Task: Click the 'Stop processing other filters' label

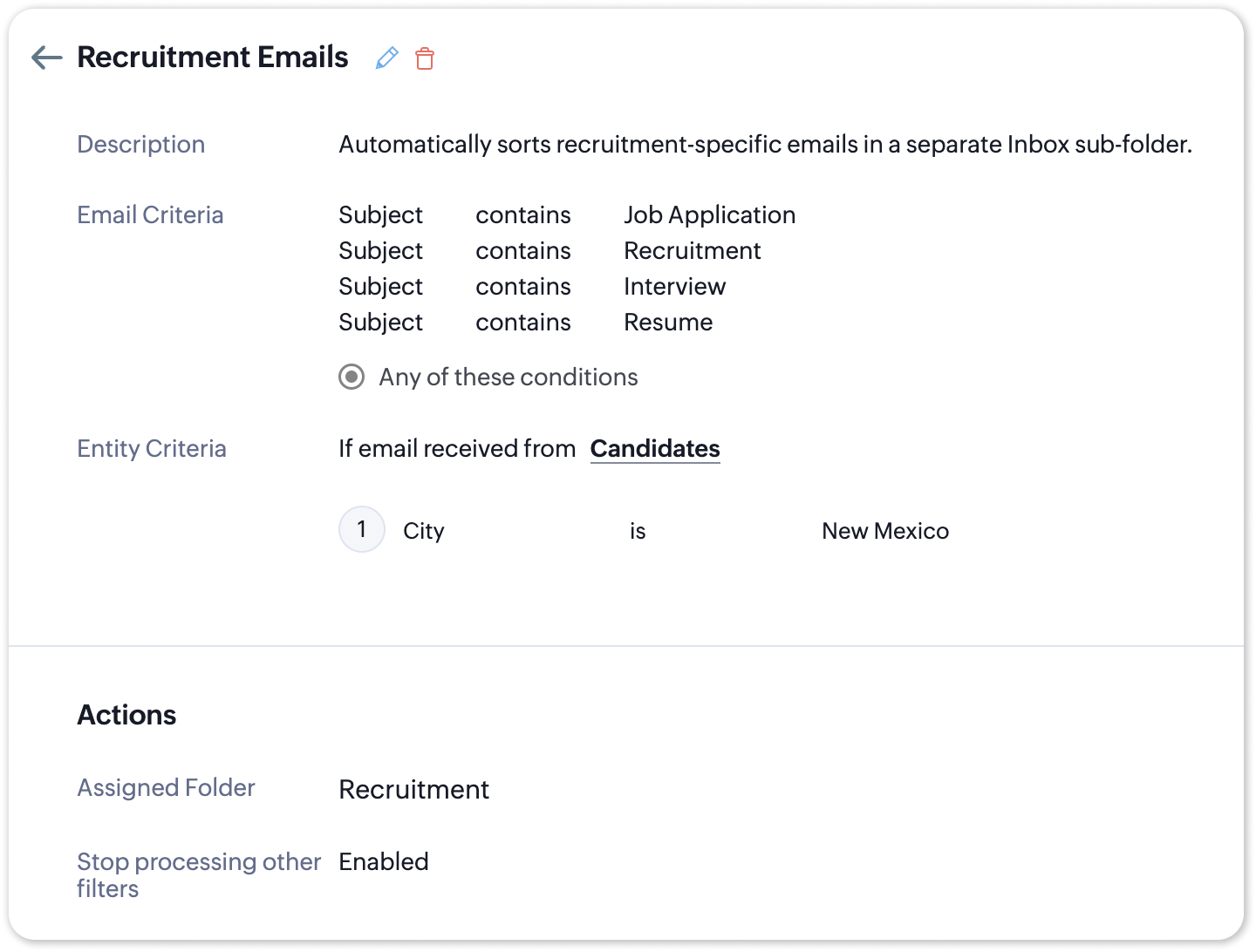Action: 198,874
